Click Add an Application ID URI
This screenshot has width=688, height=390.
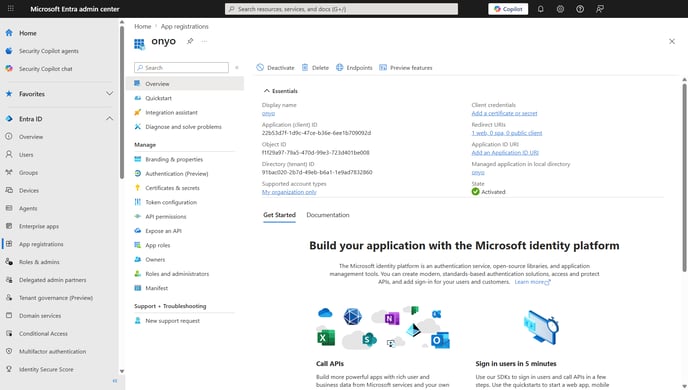point(505,153)
